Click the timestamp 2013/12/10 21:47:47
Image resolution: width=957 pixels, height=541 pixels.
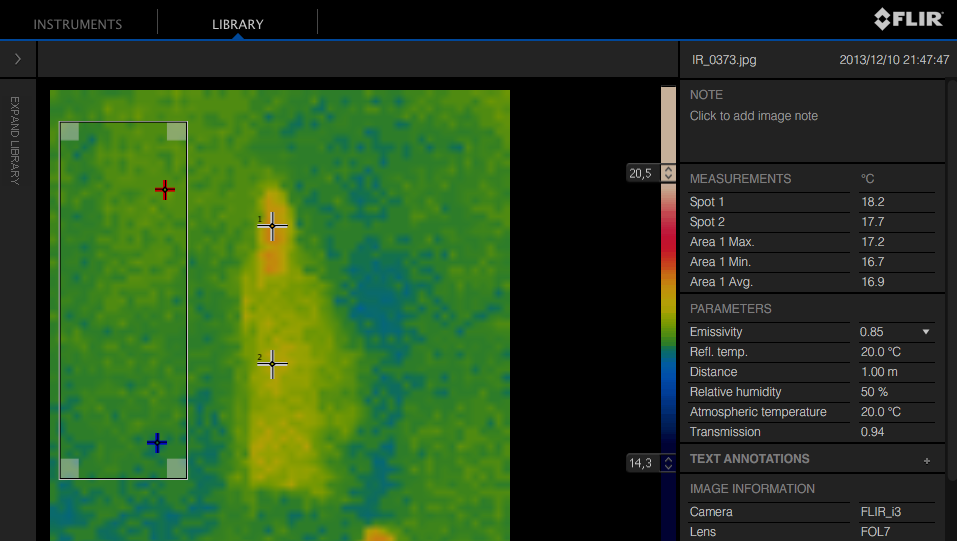tap(894, 60)
